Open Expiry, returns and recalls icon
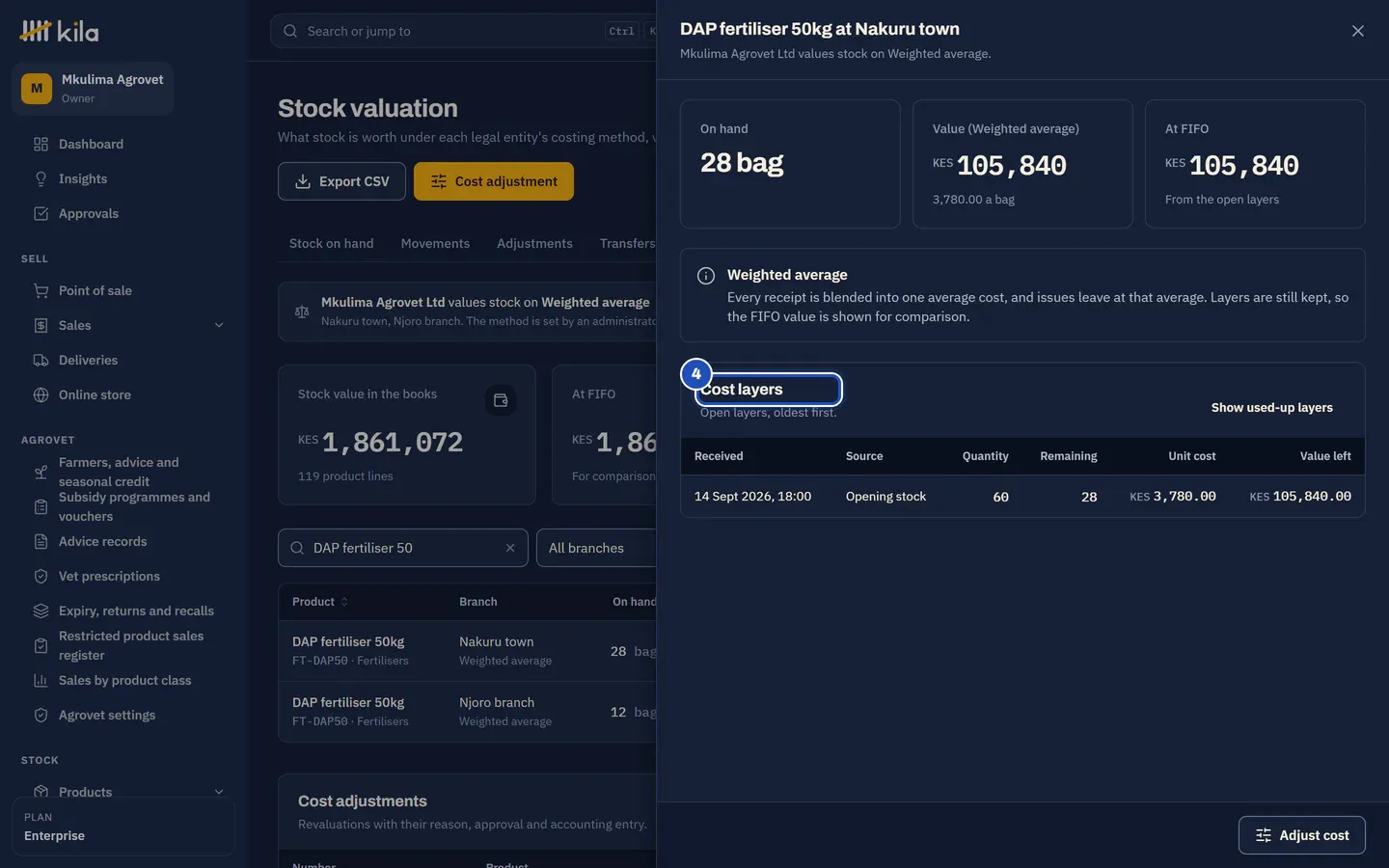Screen dimensions: 1389x868 click(x=41, y=611)
